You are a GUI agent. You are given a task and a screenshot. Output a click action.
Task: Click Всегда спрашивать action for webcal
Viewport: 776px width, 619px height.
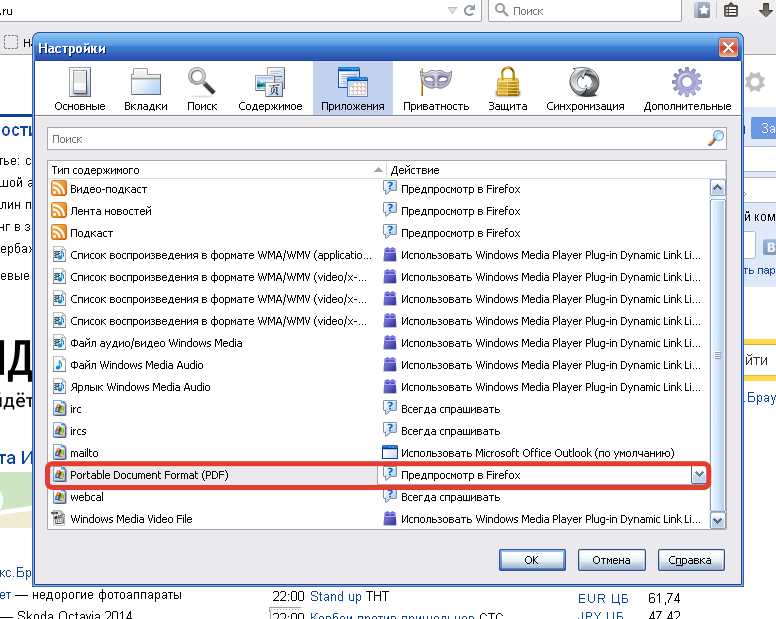(450, 497)
